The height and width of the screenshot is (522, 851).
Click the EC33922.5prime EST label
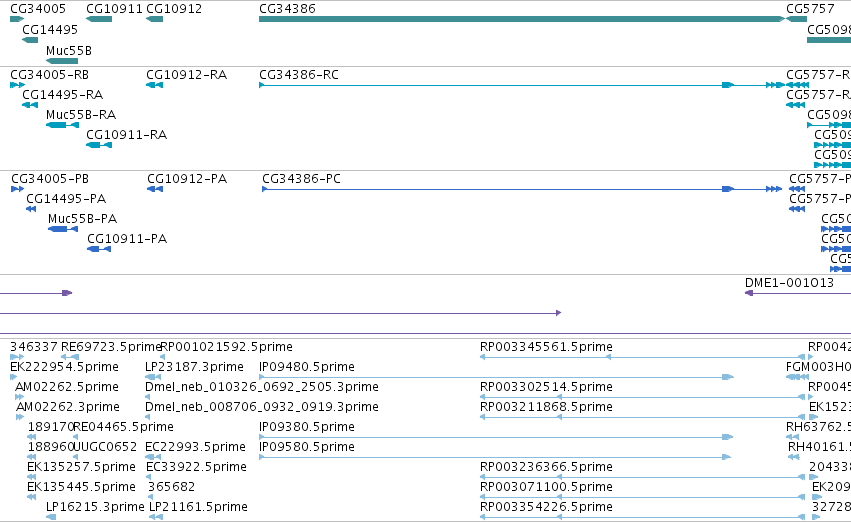[196, 467]
